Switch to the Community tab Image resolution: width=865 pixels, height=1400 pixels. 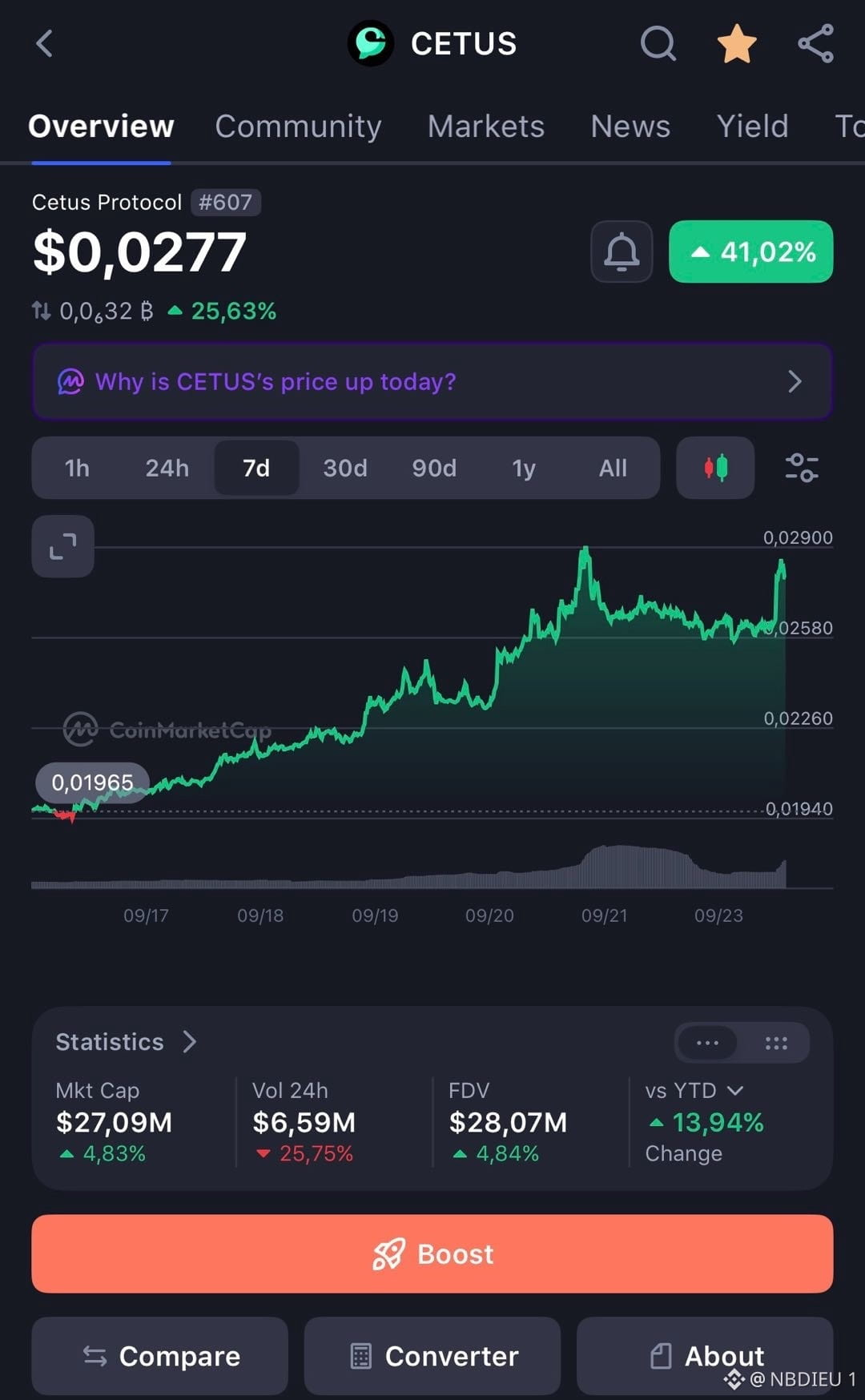coord(298,127)
